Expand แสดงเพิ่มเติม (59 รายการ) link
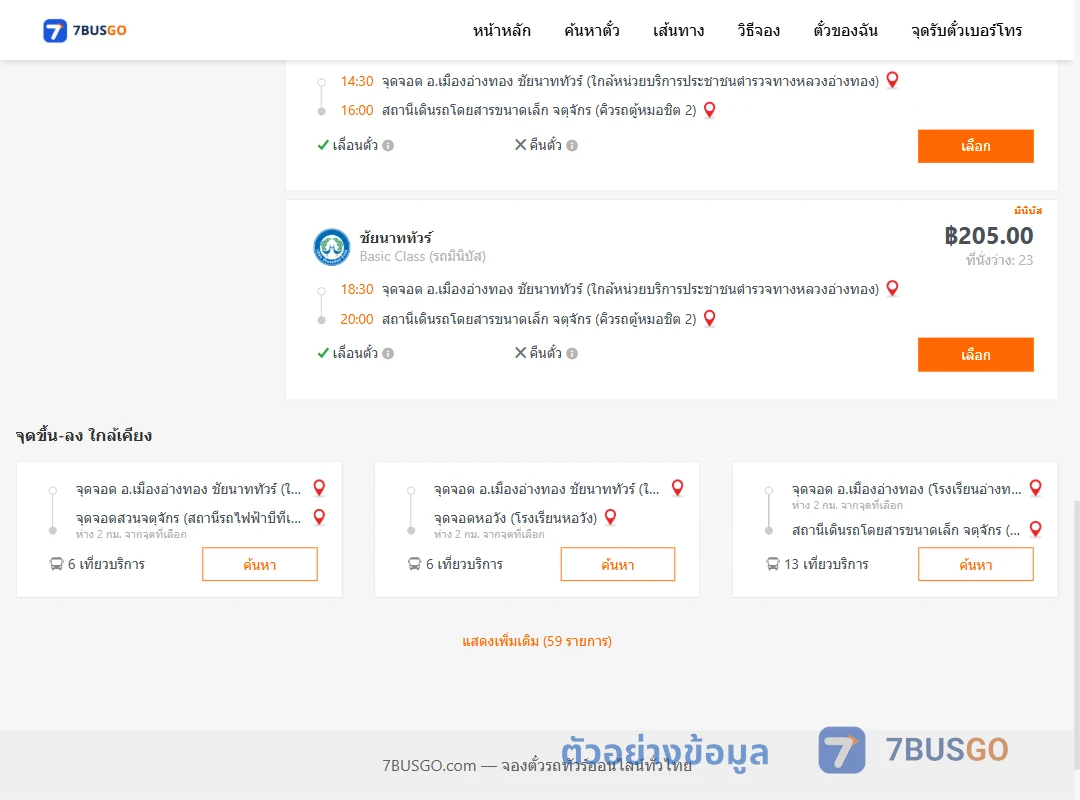The width and height of the screenshot is (1080, 800). tap(537, 641)
